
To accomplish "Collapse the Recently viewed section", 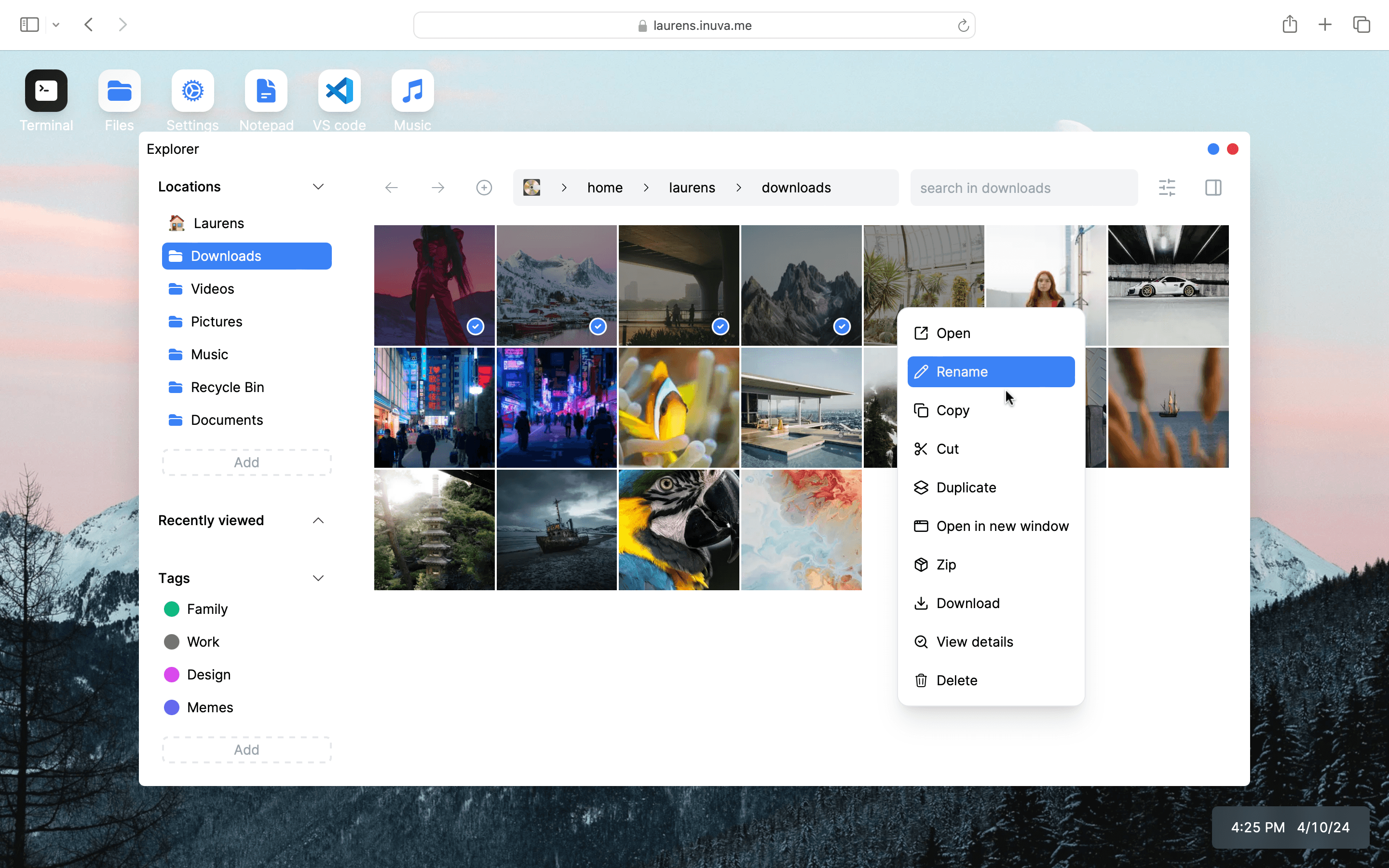I will [318, 520].
